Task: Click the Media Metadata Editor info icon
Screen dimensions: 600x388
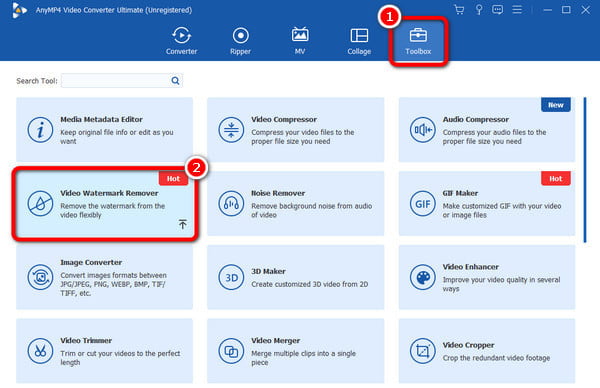Action: (x=40, y=130)
